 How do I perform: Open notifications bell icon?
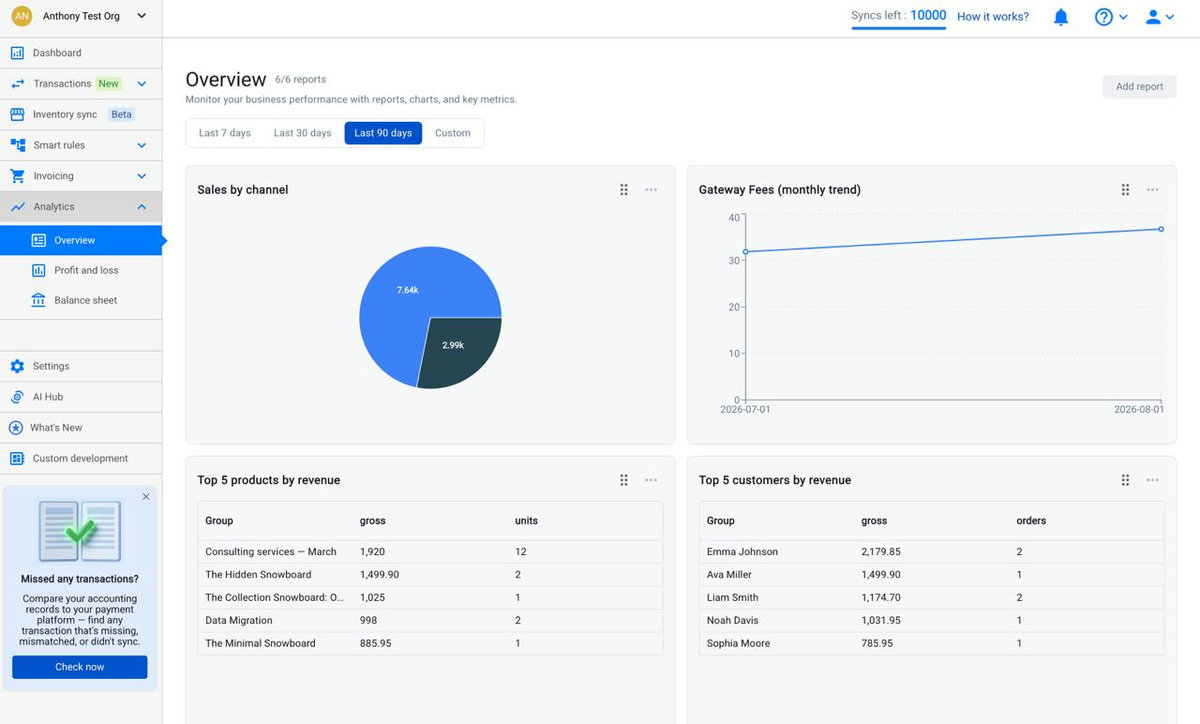1061,17
